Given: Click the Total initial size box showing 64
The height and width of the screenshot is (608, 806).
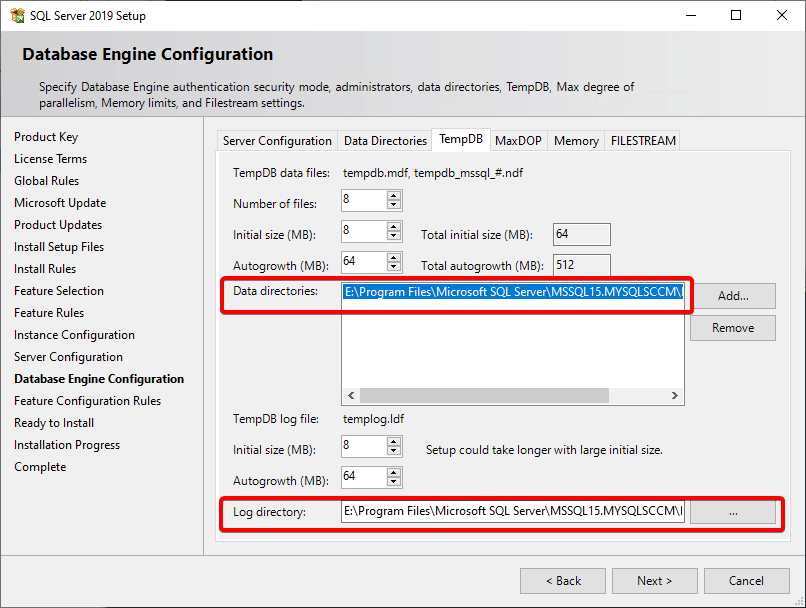Looking at the screenshot, I should tap(581, 234).
